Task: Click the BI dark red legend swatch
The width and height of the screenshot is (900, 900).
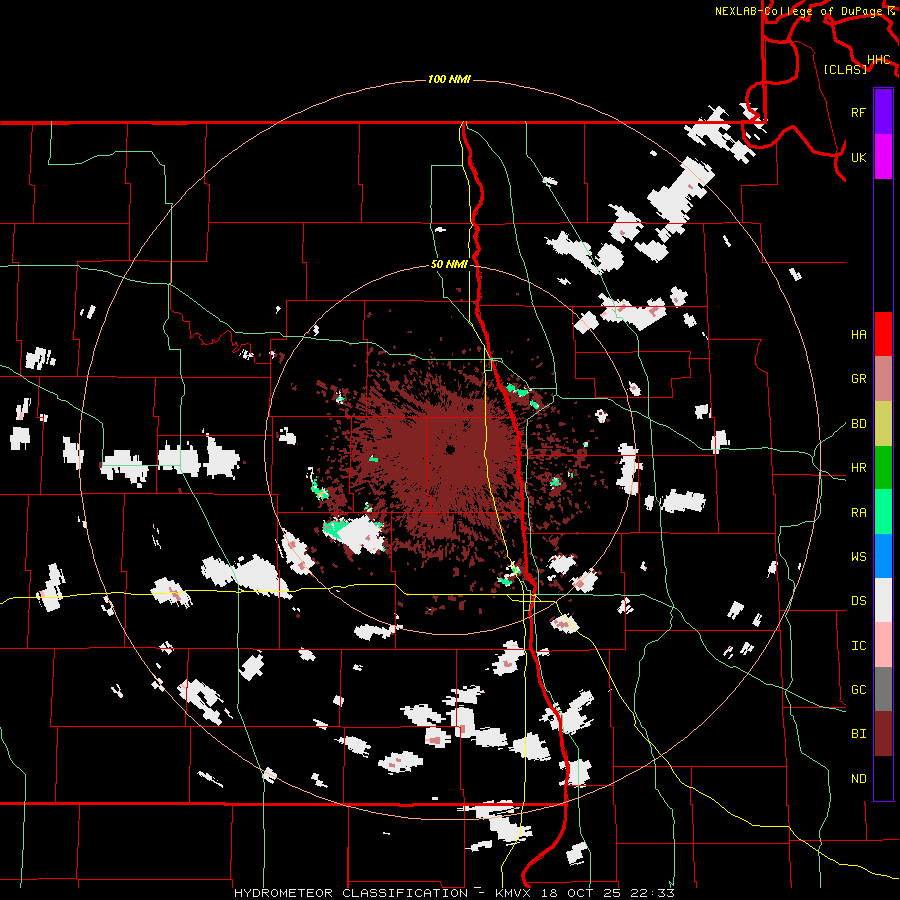Action: pos(883,734)
